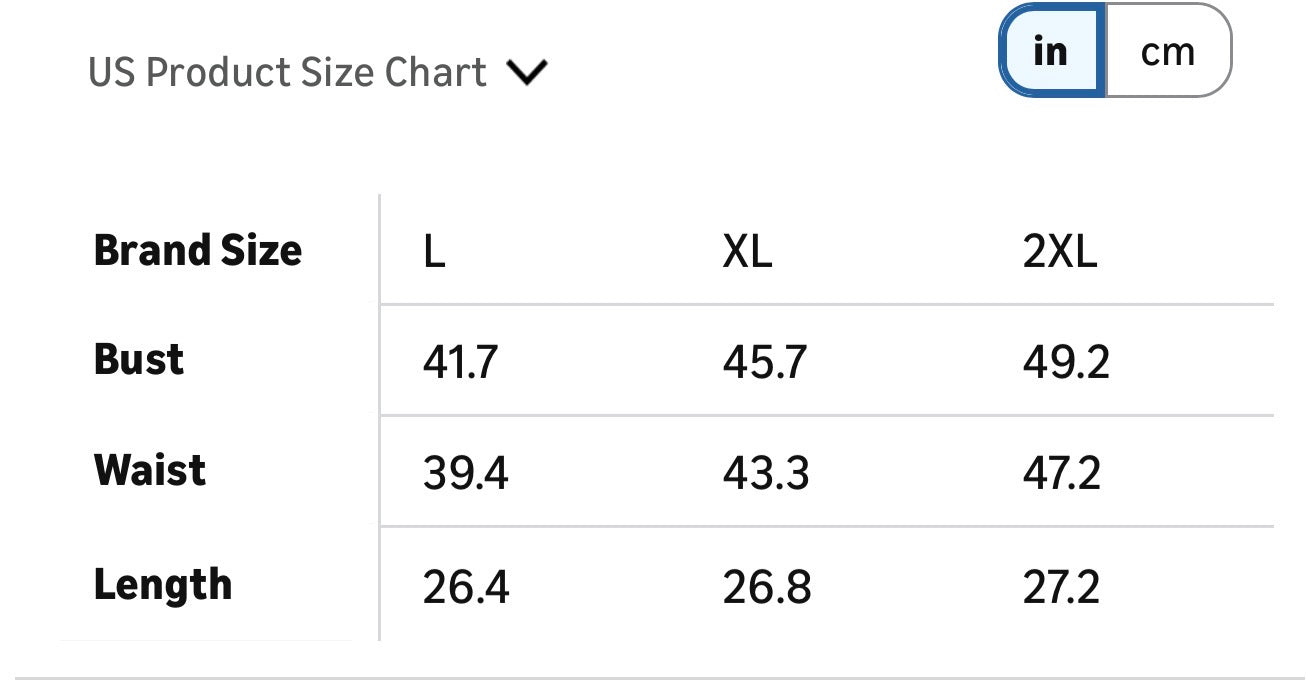Choose the 2XL size column header
This screenshot has width=1306, height=692.
[x=1060, y=253]
